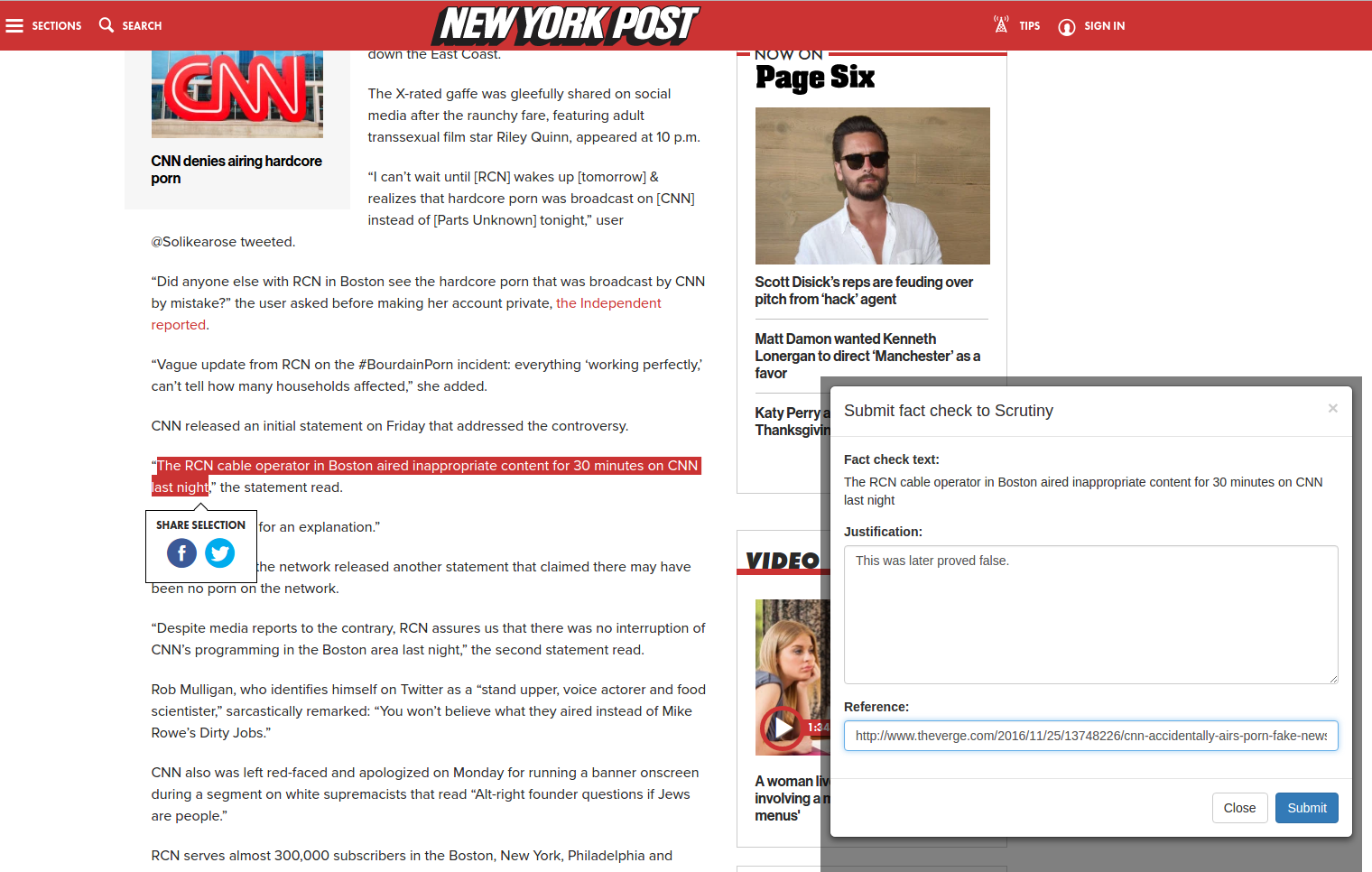1372x872 pixels.
Task: Click the Reference URL input field
Action: coord(1090,736)
